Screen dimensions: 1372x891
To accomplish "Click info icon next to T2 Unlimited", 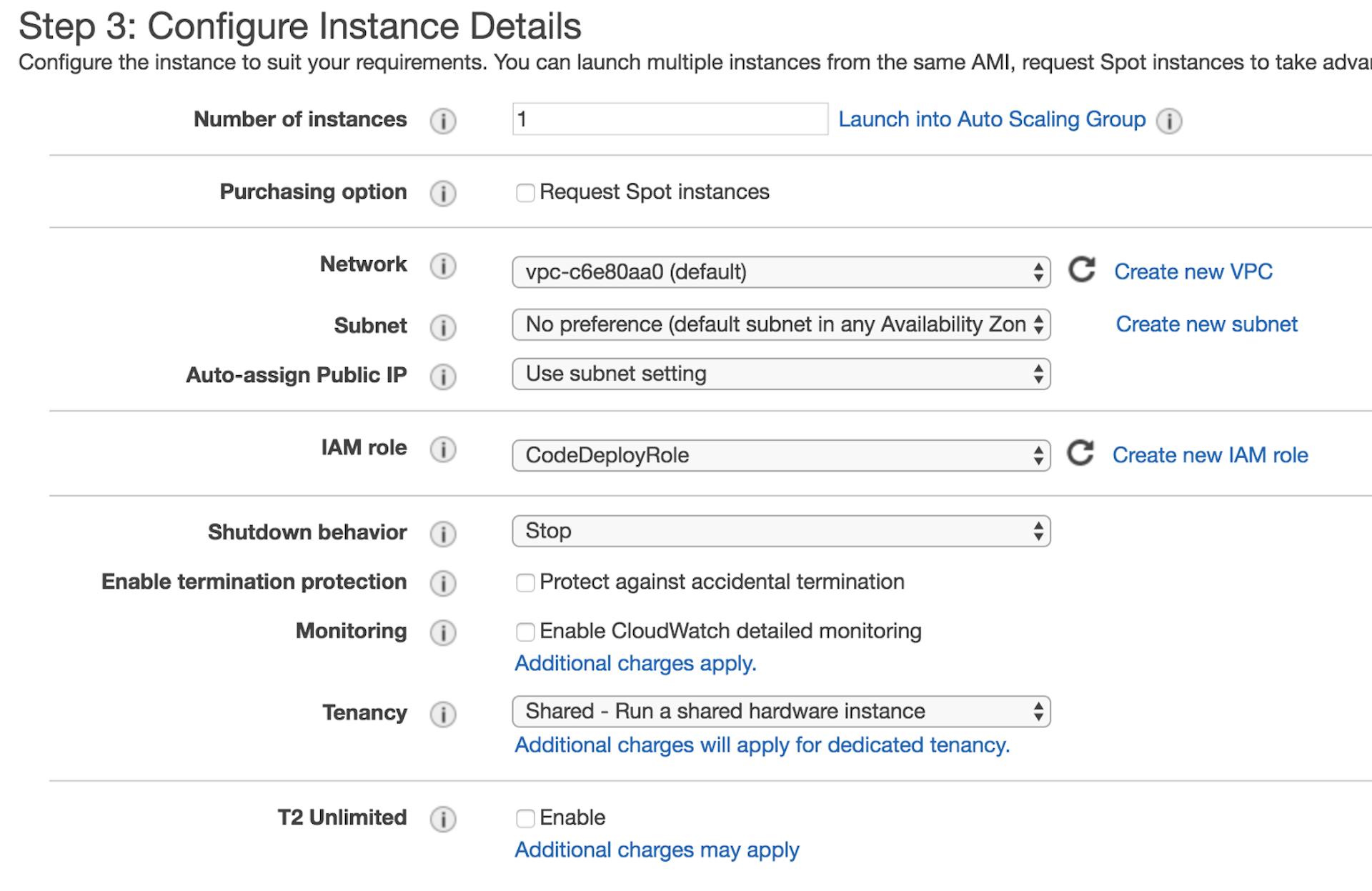I will coord(442,819).
